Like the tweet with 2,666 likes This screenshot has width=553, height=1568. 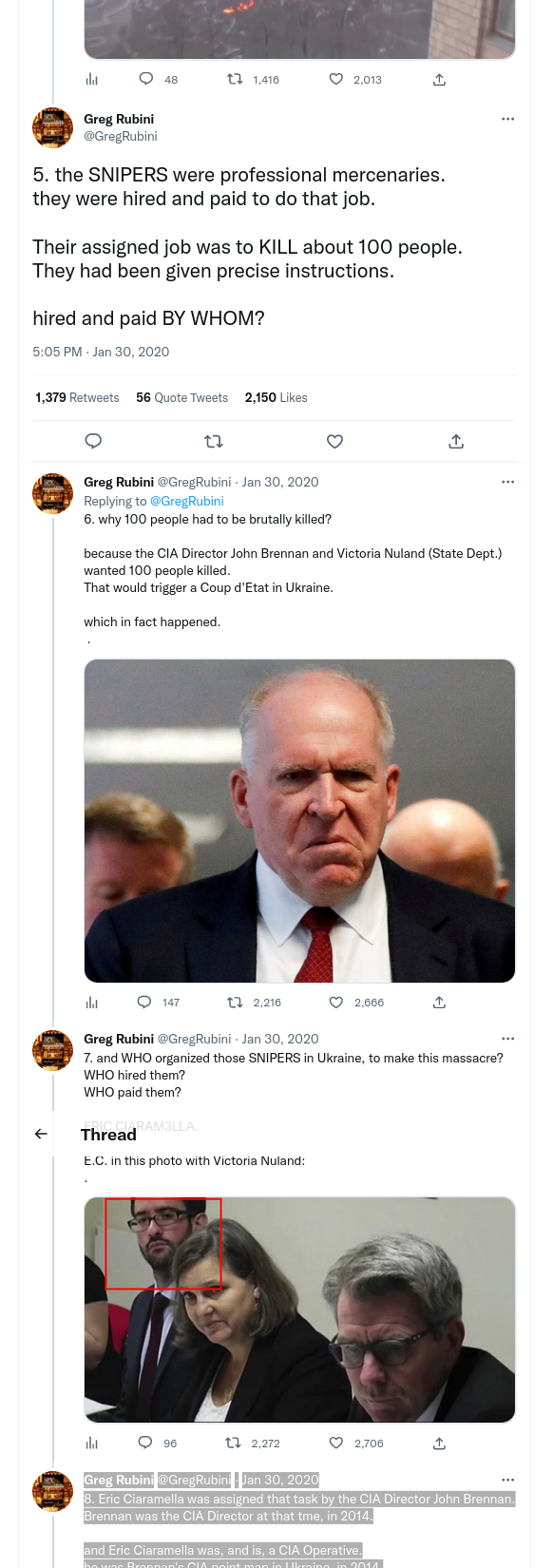[x=336, y=1003]
